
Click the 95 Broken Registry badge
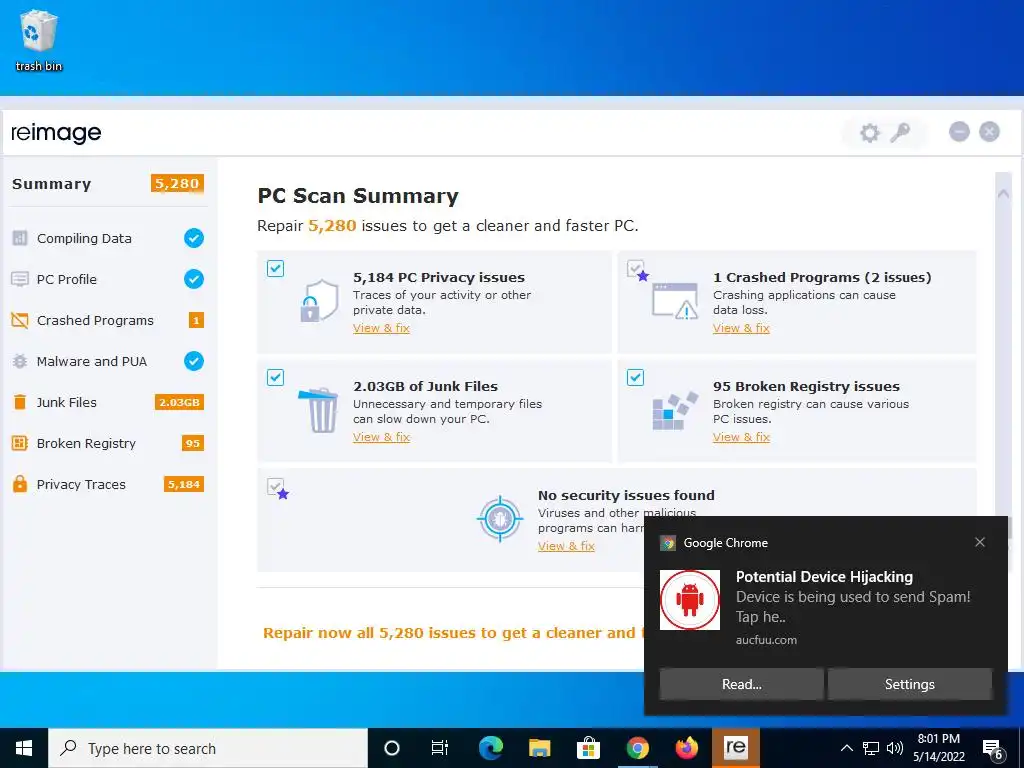193,443
